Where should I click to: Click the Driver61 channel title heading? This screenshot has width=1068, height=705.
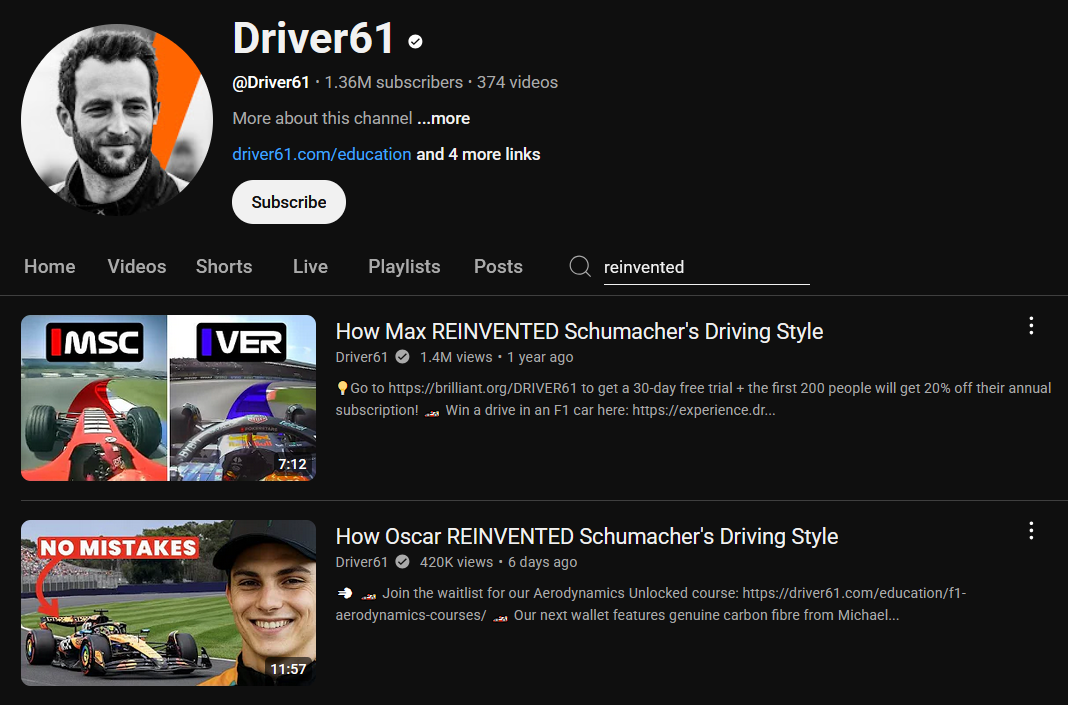[314, 37]
